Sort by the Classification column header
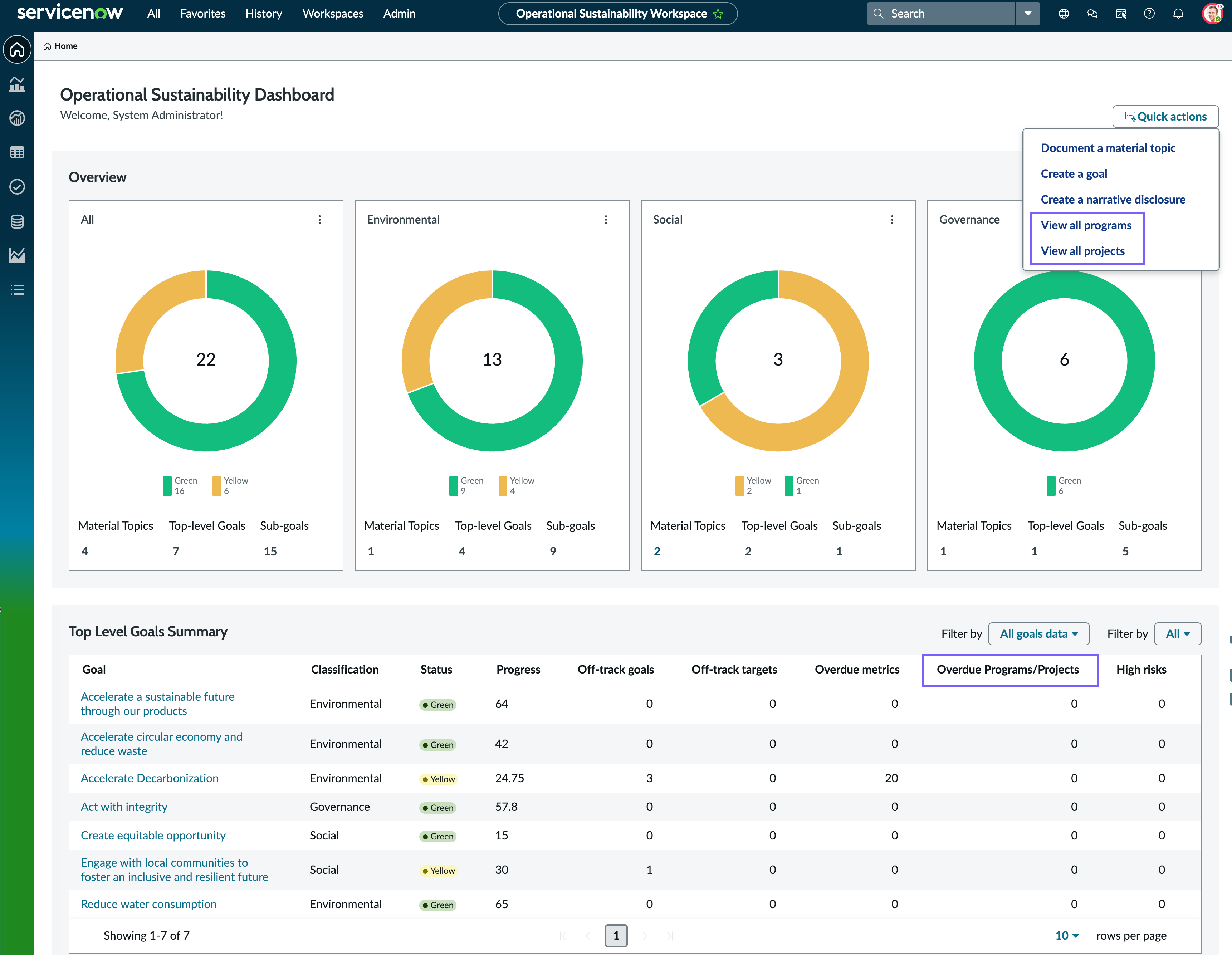 pyautogui.click(x=345, y=669)
